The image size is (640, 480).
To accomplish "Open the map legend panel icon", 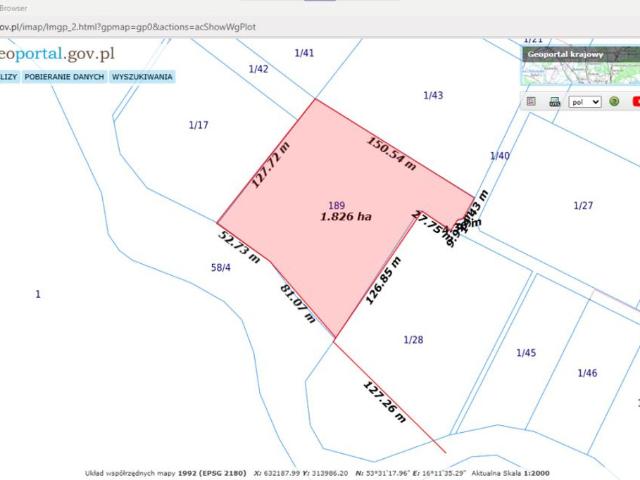I will click(531, 101).
